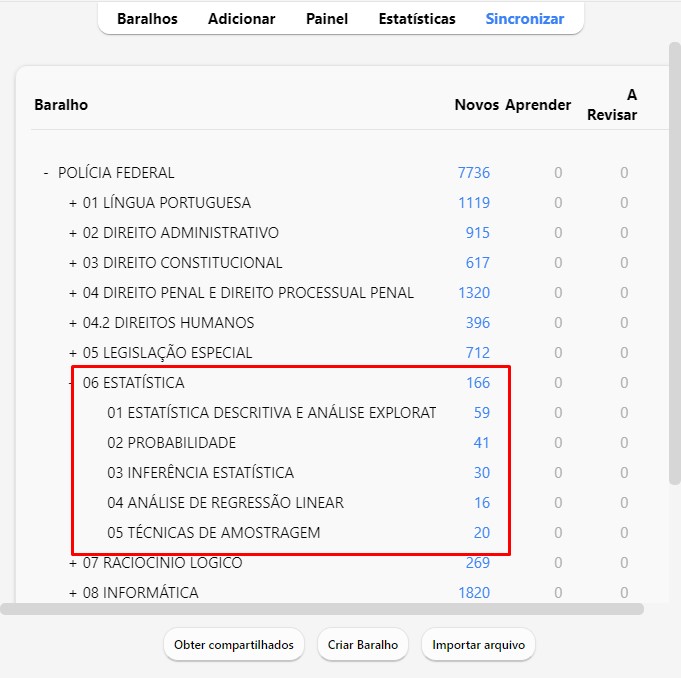This screenshot has height=678, width=681.
Task: Expand 04 DIREITO PENAL E PROCESSUAL deck
Action: coord(73,293)
